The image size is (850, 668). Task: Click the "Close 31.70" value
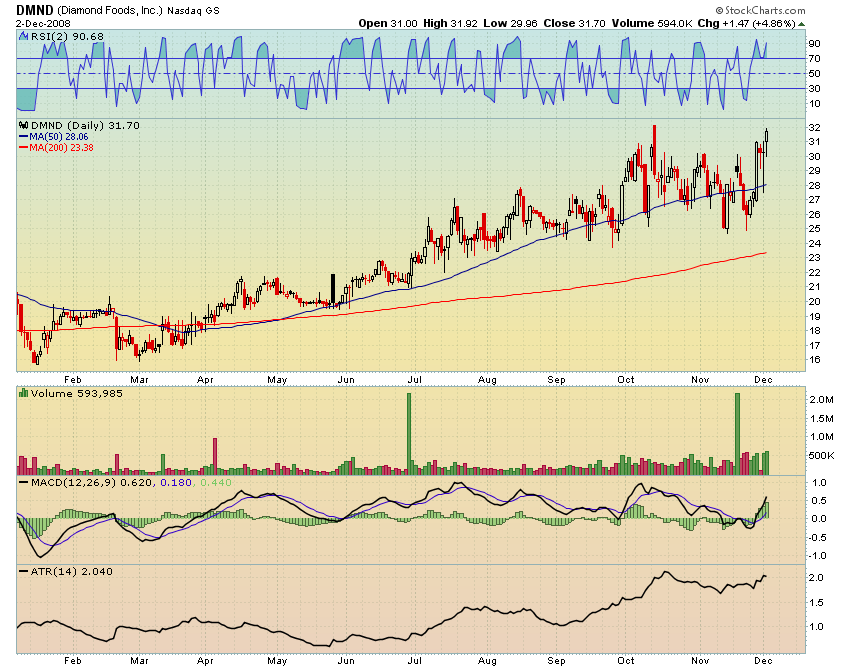575,23
